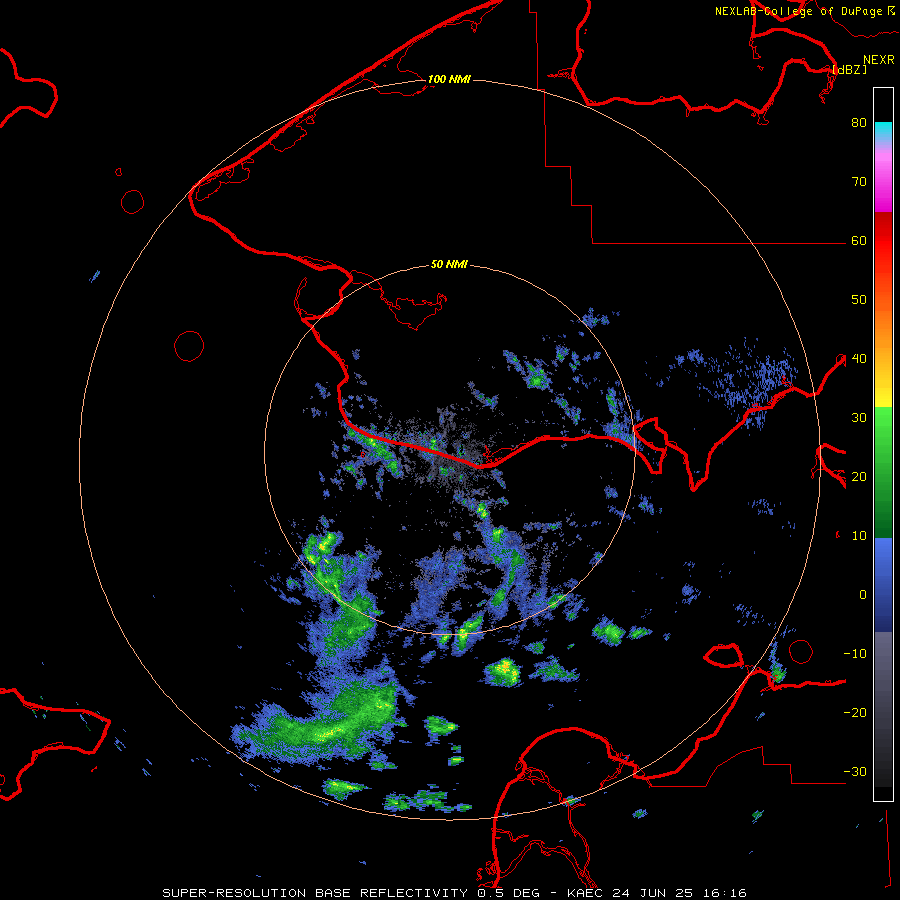Click the 50 value on the dBZ scale

click(859, 300)
